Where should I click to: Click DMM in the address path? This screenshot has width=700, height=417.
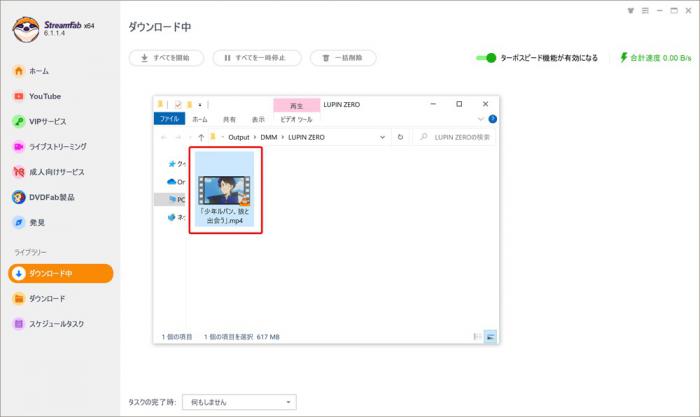[269, 137]
